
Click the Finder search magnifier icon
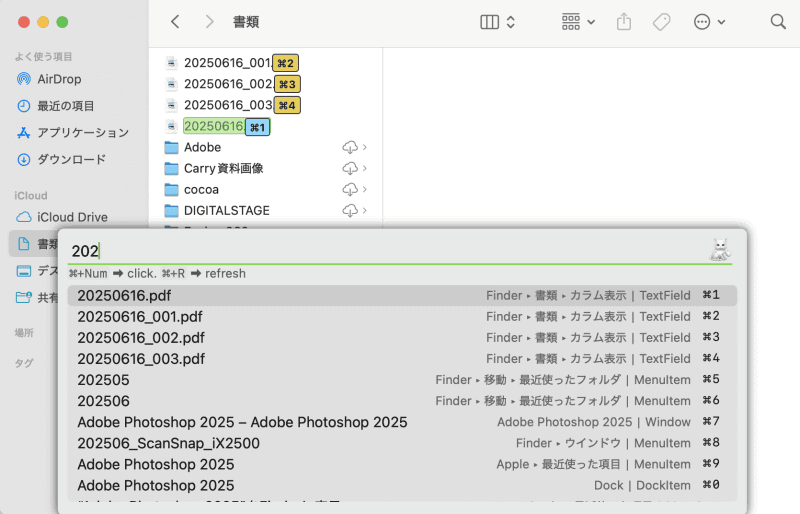pyautogui.click(x=778, y=21)
